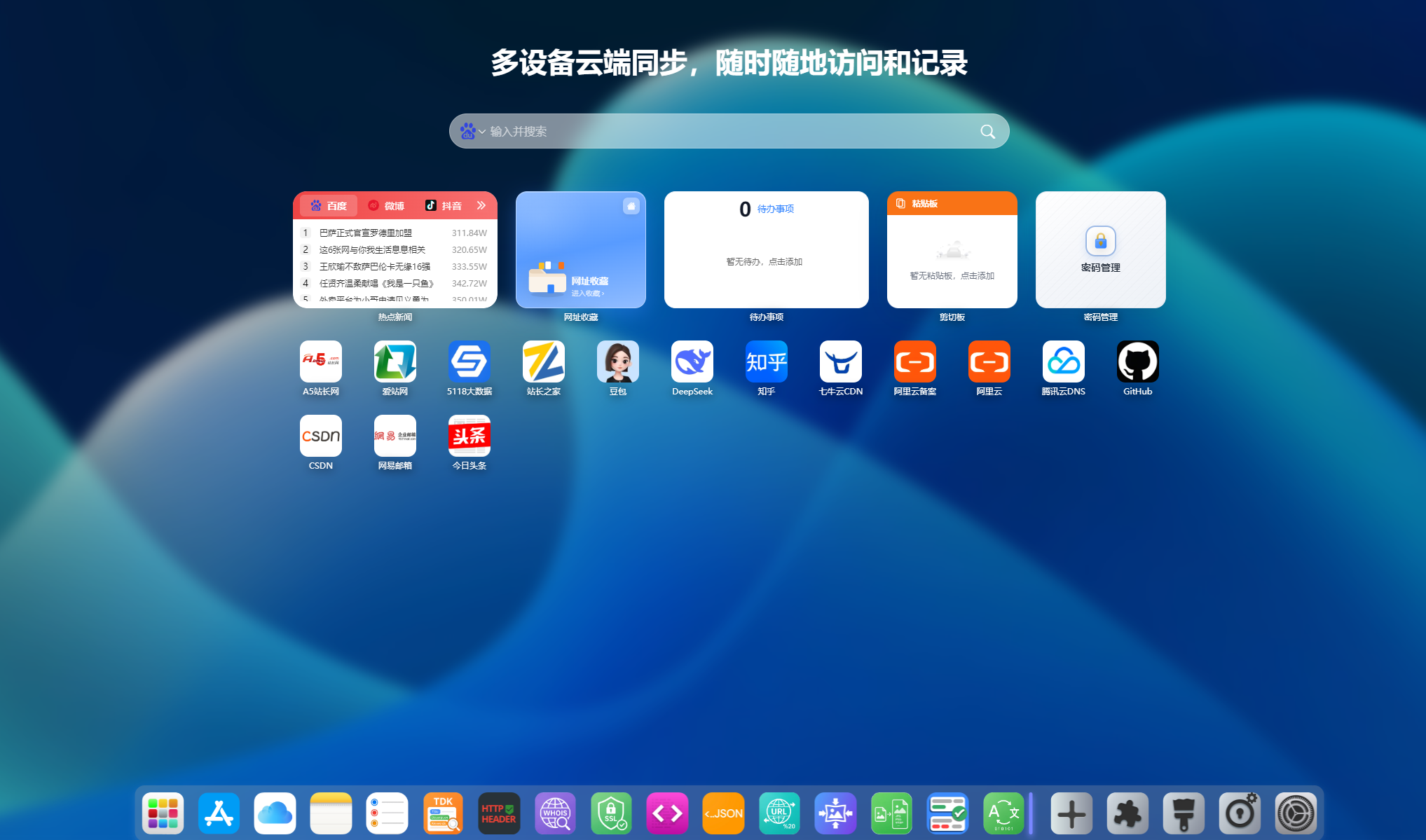Viewport: 1426px width, 840px height.
Task: Open the 阿里云备案 shortcut icon
Action: (x=915, y=362)
